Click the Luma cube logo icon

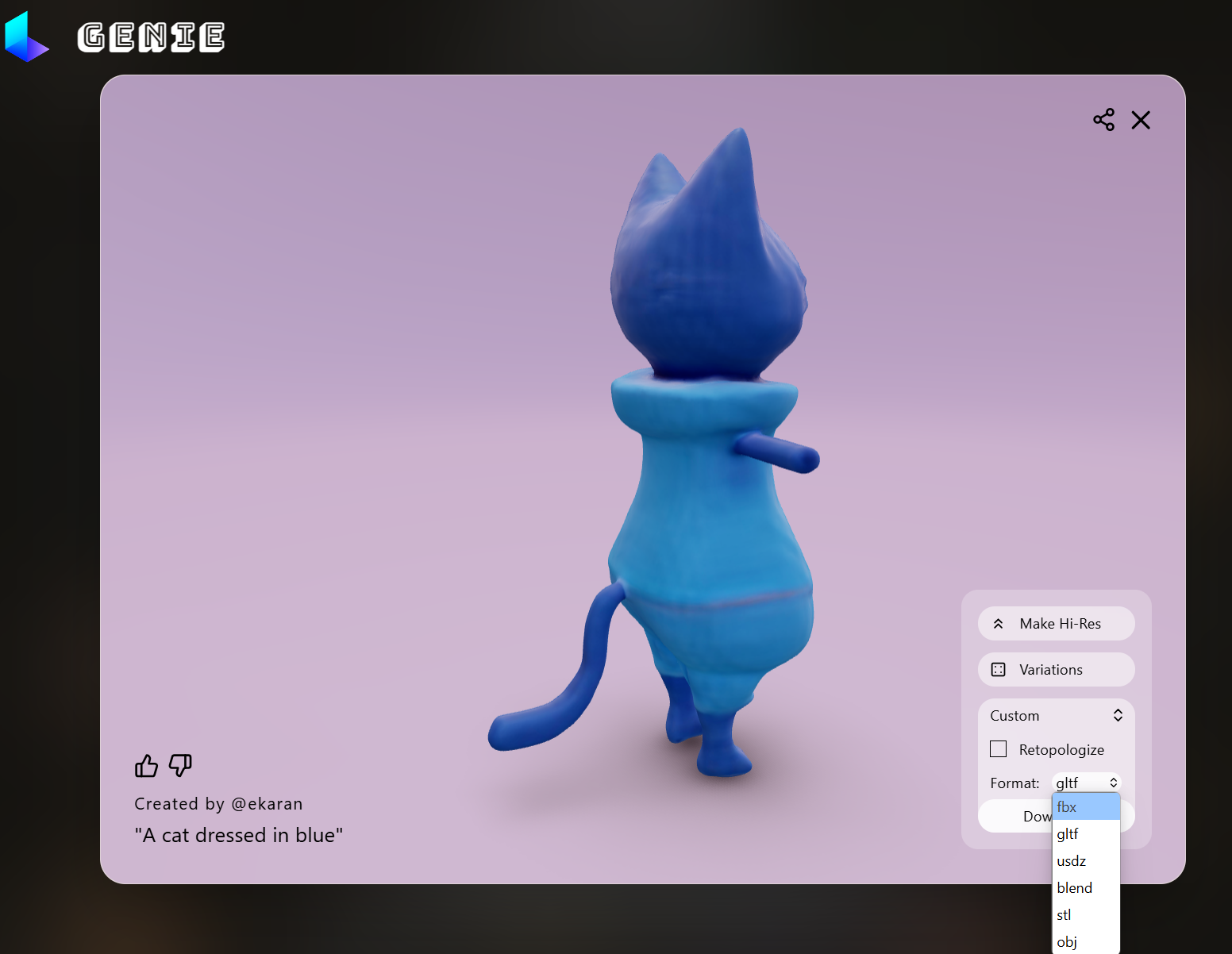tap(26, 37)
